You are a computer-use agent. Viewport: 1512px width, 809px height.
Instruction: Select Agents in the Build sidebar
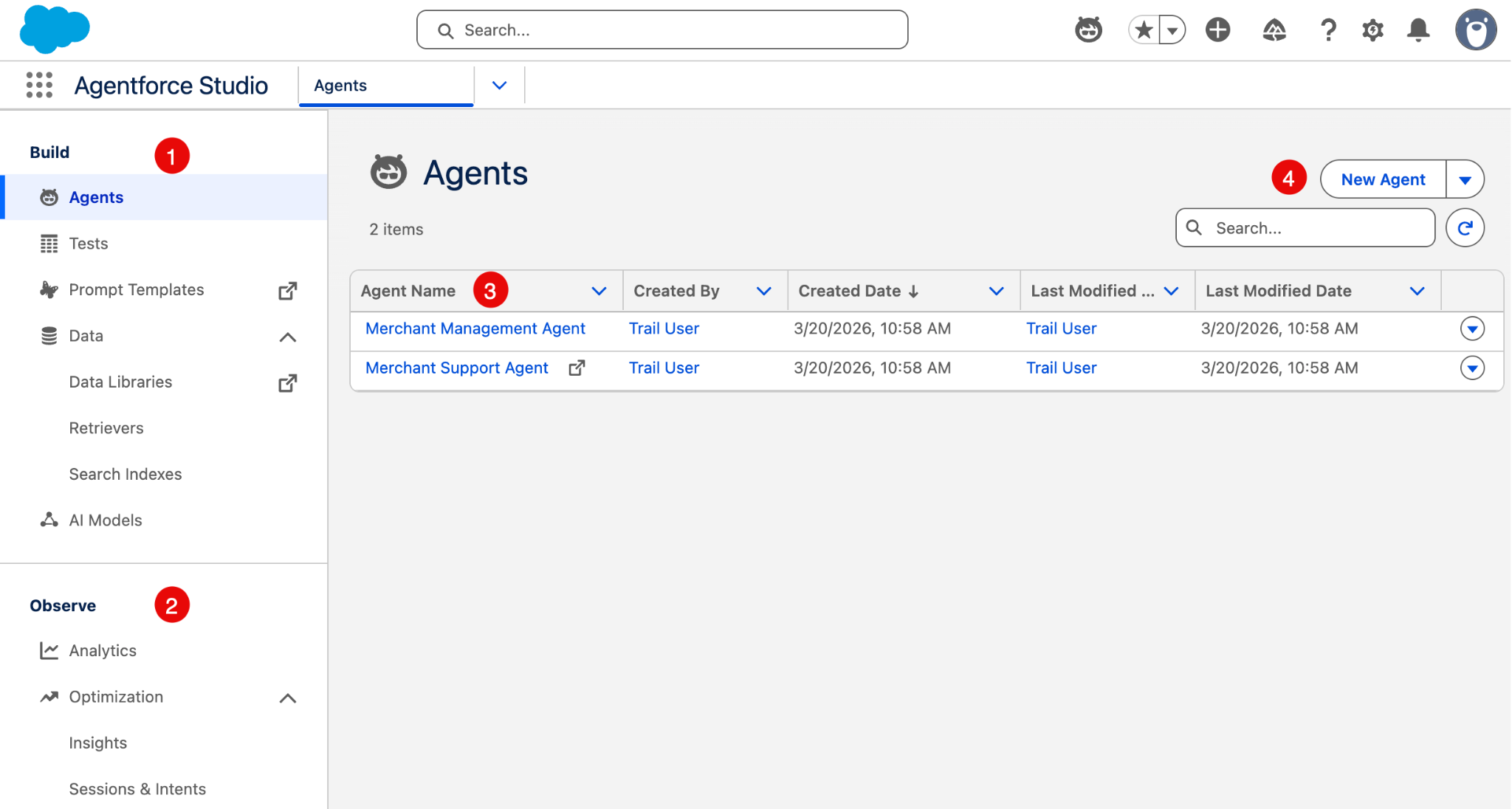coord(164,197)
